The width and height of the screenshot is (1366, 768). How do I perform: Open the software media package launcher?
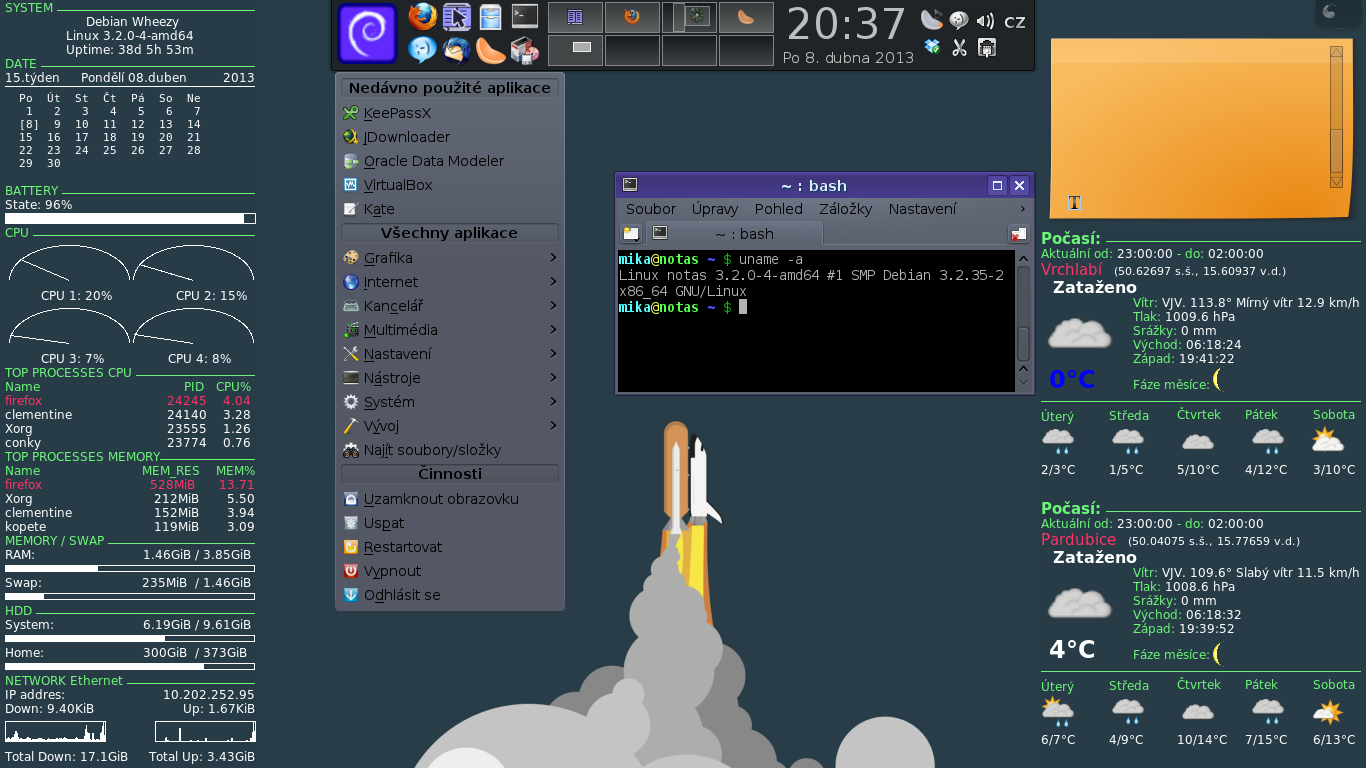pos(524,50)
